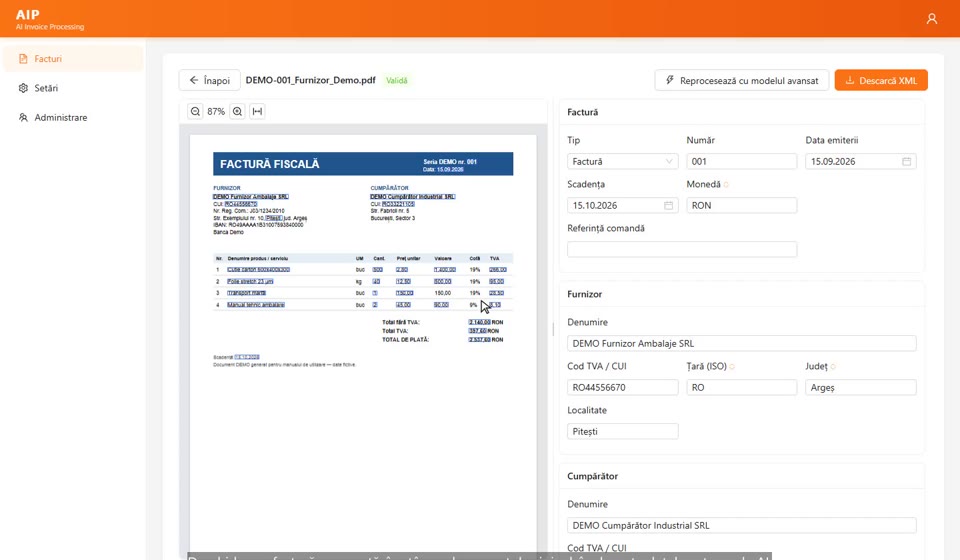This screenshot has height=560, width=960.
Task: Open the user account icon
Action: 931,19
